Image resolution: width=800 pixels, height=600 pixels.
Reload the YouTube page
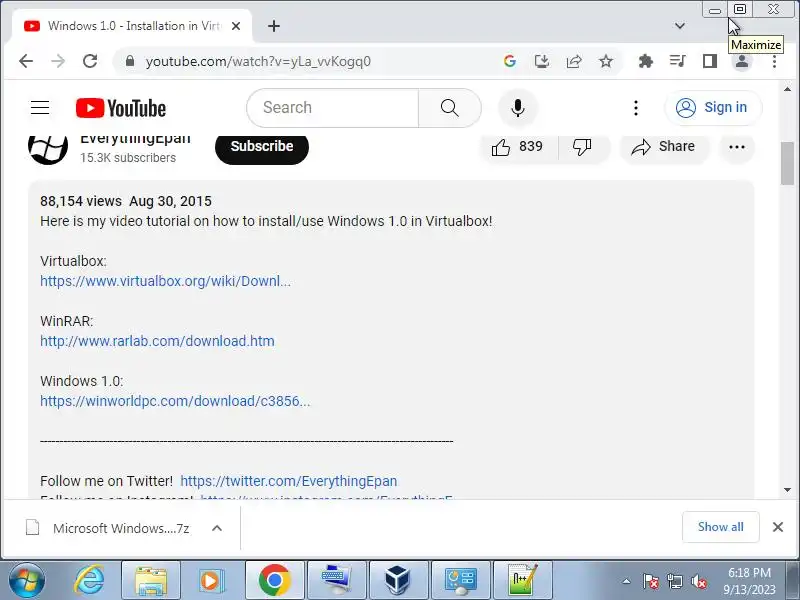point(90,61)
